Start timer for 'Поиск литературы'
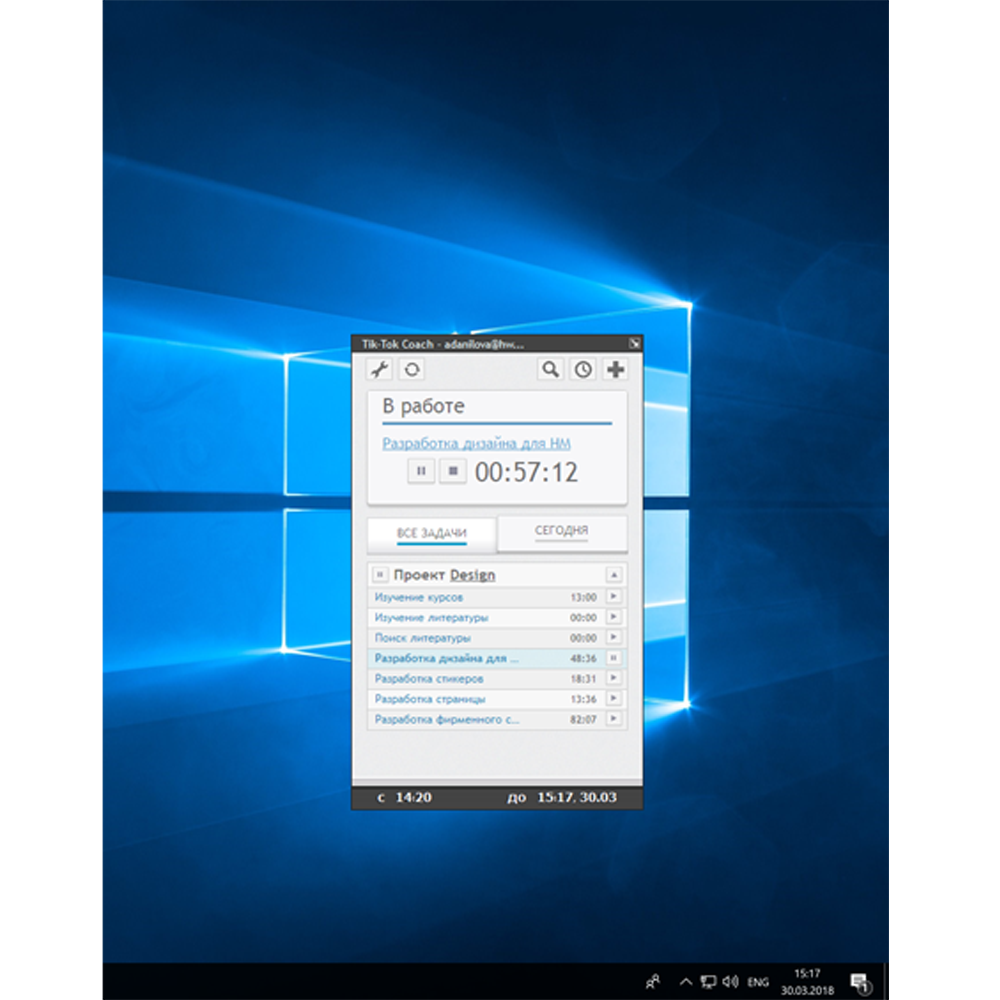 click(614, 637)
